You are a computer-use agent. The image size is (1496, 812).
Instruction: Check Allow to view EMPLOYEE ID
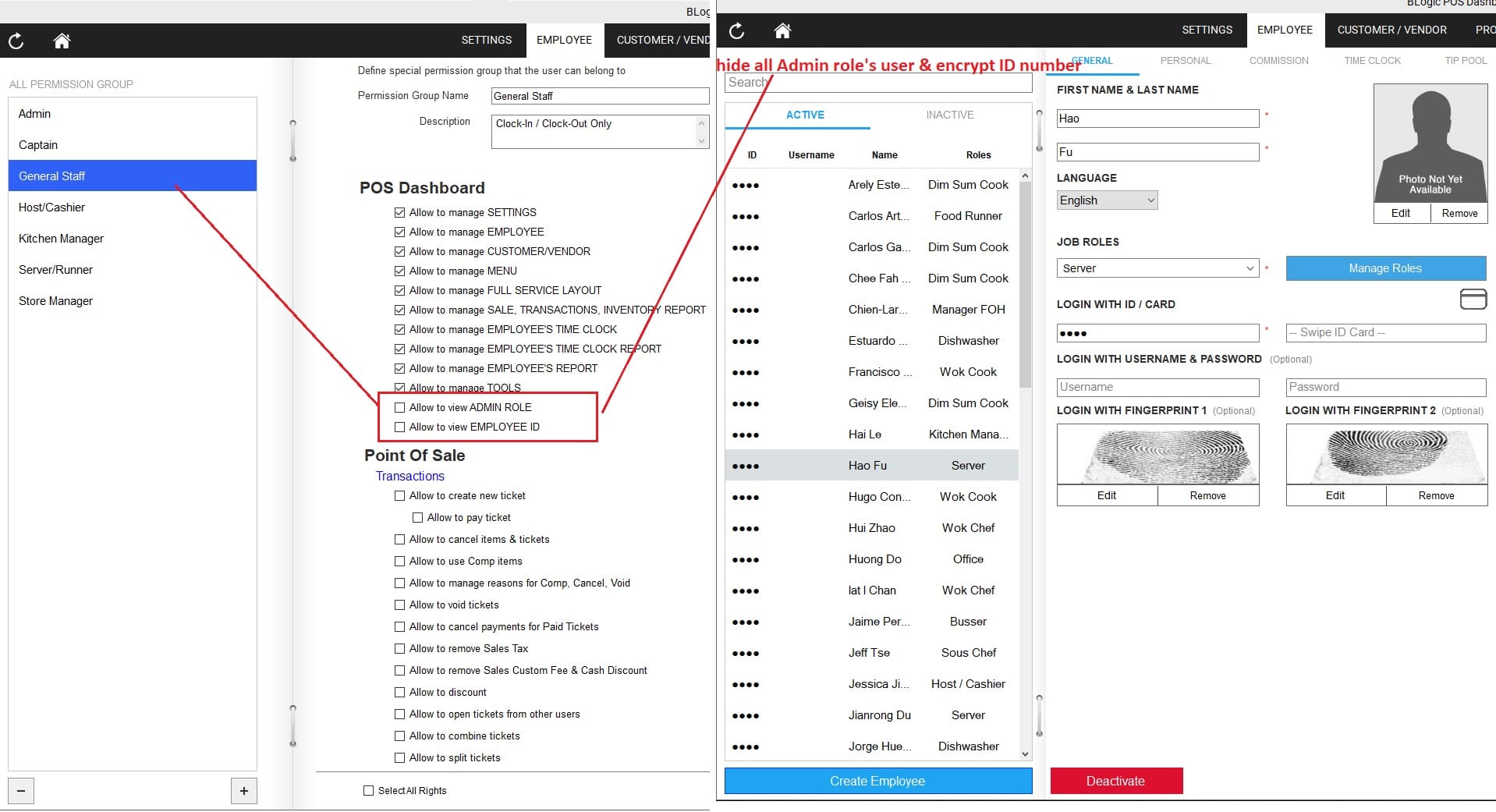point(400,427)
